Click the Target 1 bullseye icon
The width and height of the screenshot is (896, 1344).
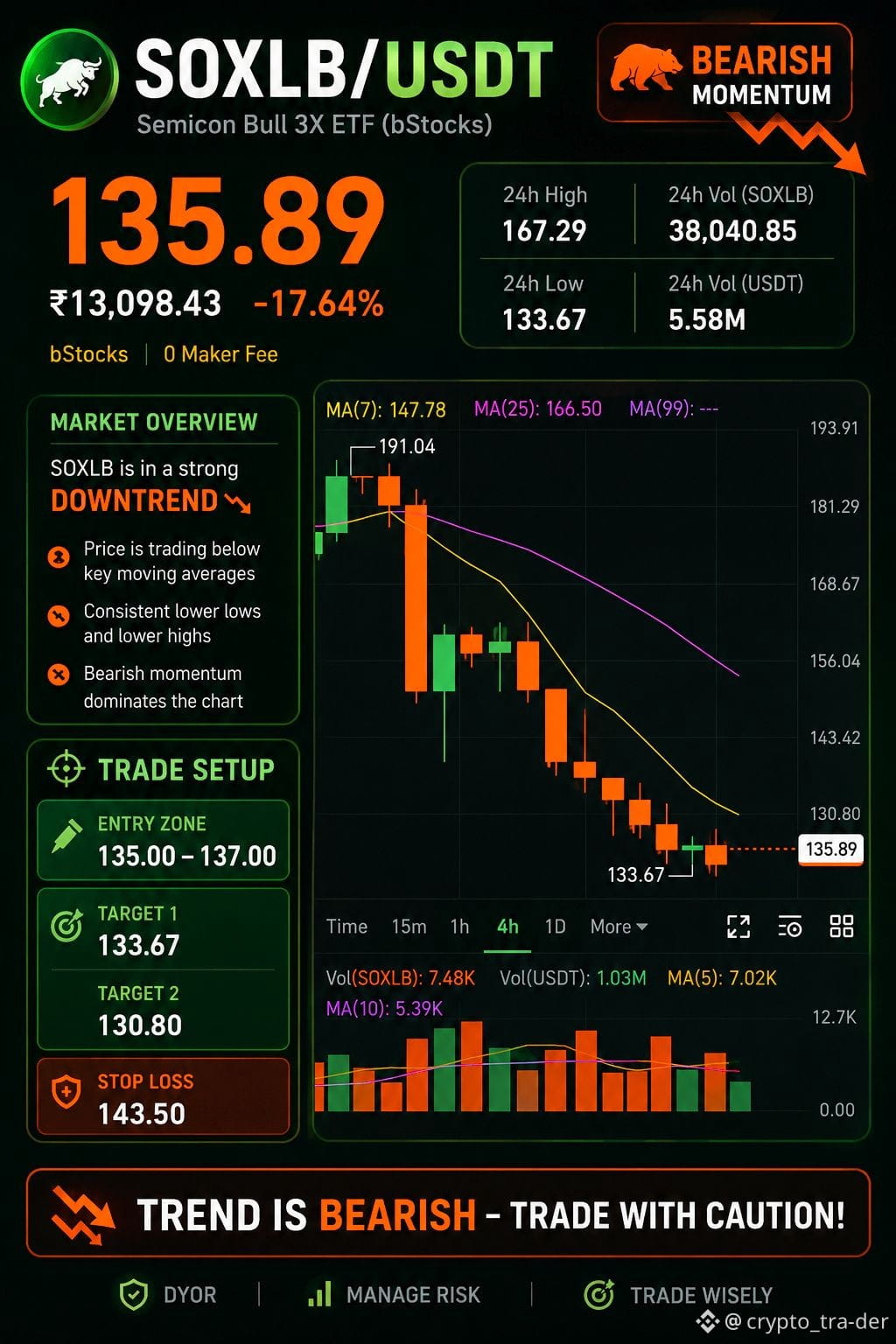pos(66,924)
